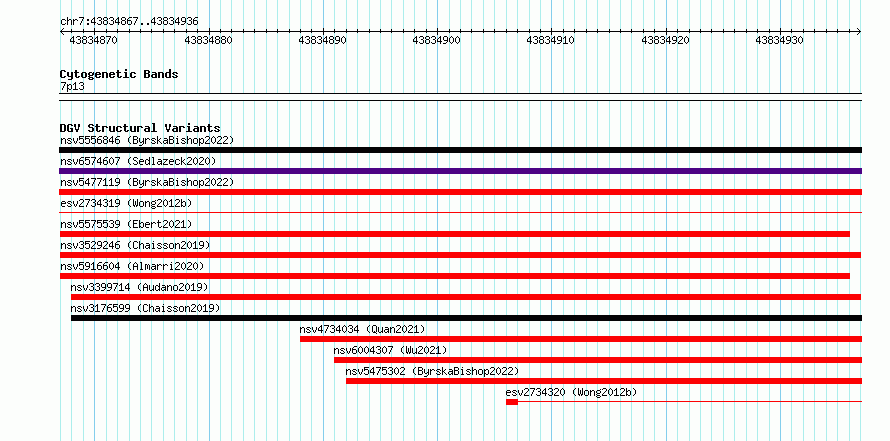890x441 pixels.
Task: Select the red nsv4734034 variant bar
Action: pyautogui.click(x=581, y=339)
